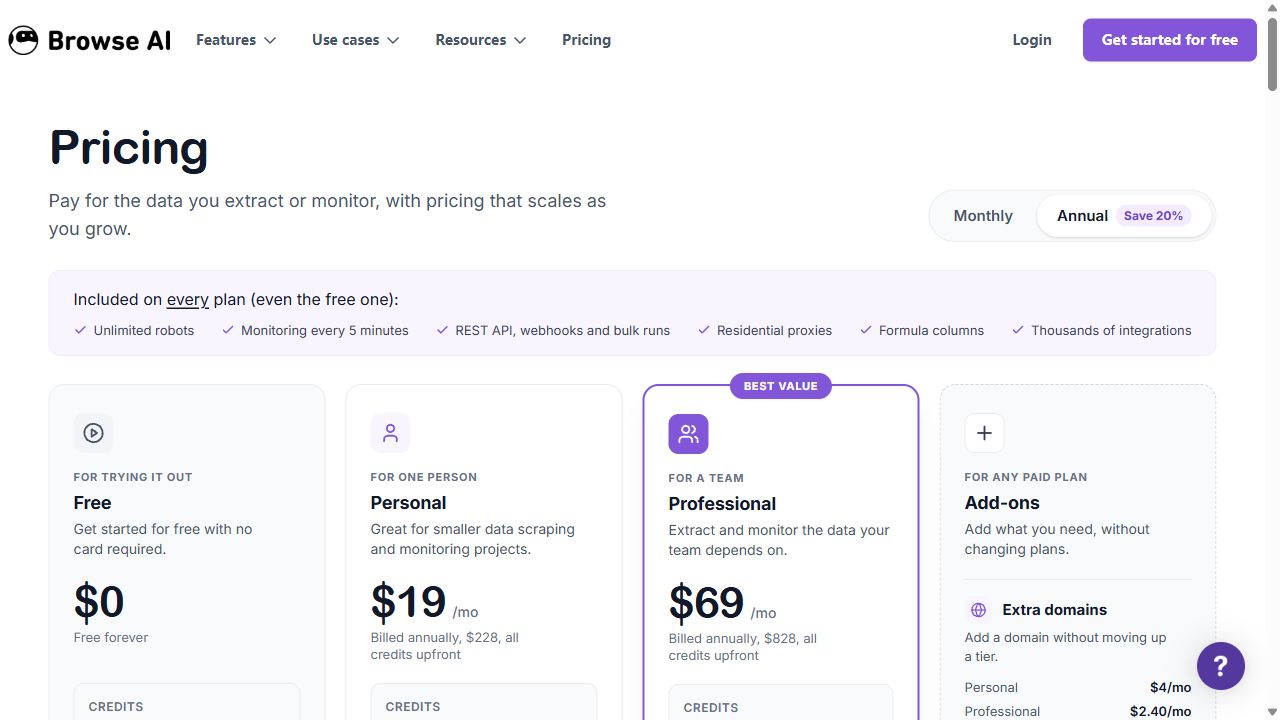Select Annual billing option
This screenshot has height=720, width=1280.
click(x=1124, y=216)
